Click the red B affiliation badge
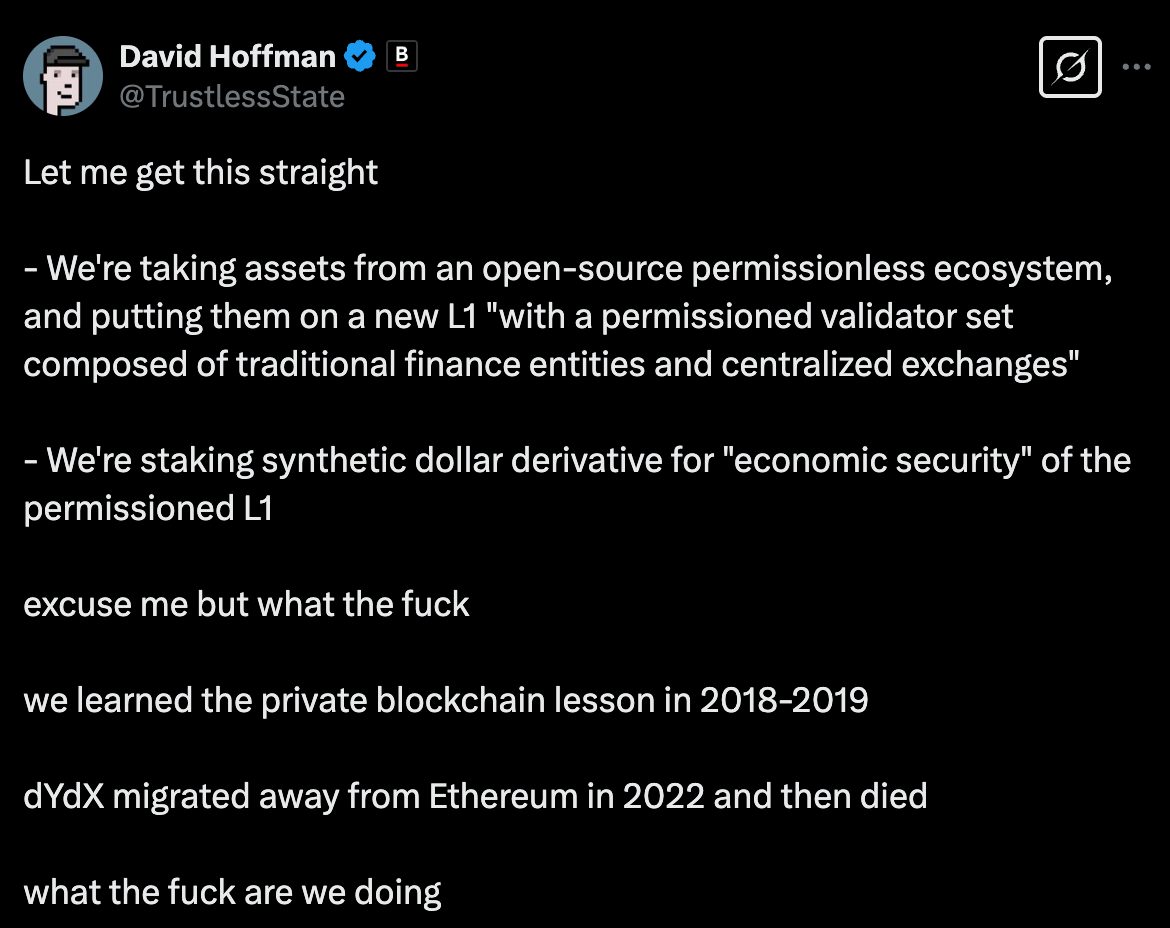 pos(401,56)
